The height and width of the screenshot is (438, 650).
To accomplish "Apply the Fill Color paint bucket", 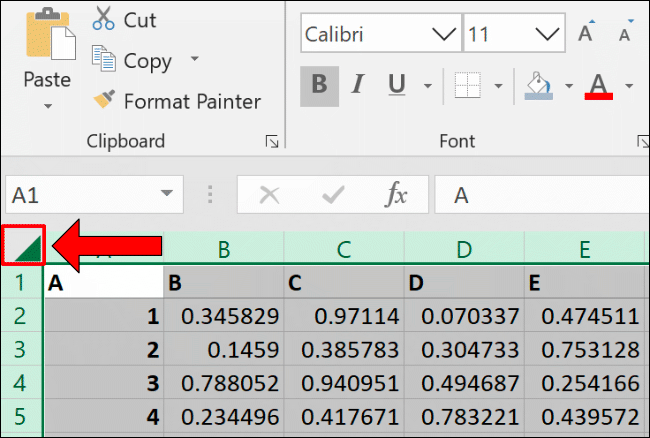I will coord(539,86).
